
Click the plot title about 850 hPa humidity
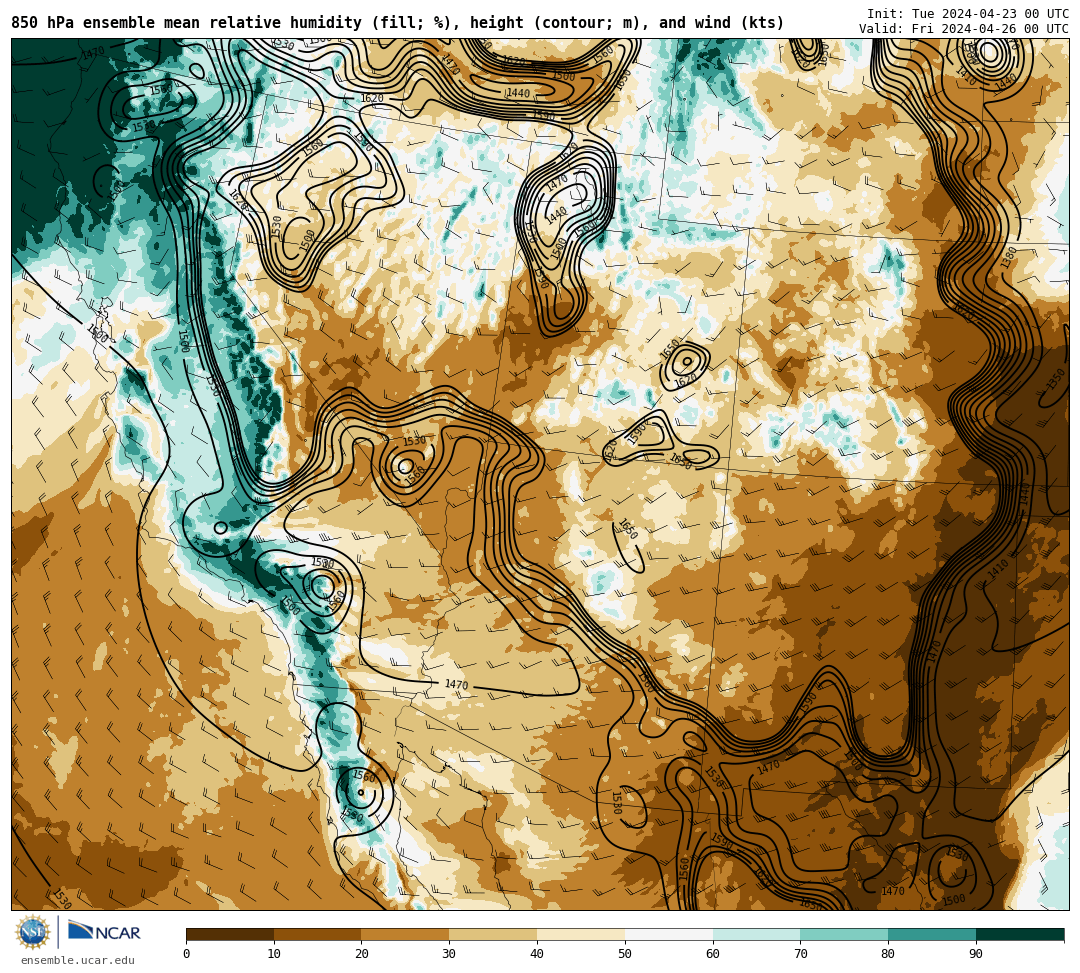tap(397, 23)
